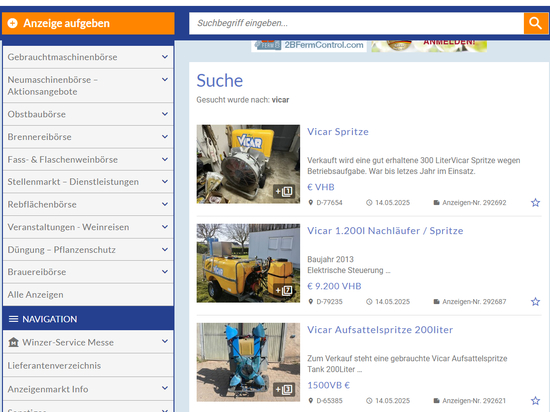Expand the Obstbaubörse chevron
The image size is (550, 412).
click(165, 114)
